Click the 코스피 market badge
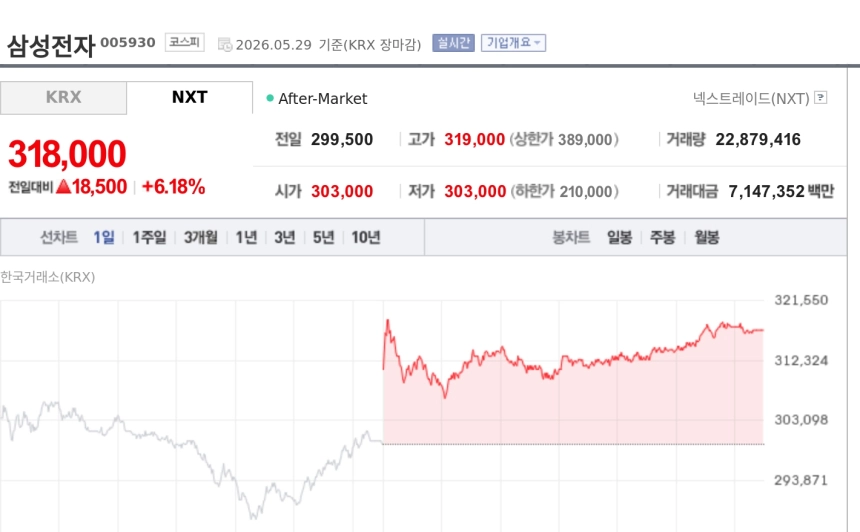Image resolution: width=860 pixels, height=532 pixels. coord(185,42)
